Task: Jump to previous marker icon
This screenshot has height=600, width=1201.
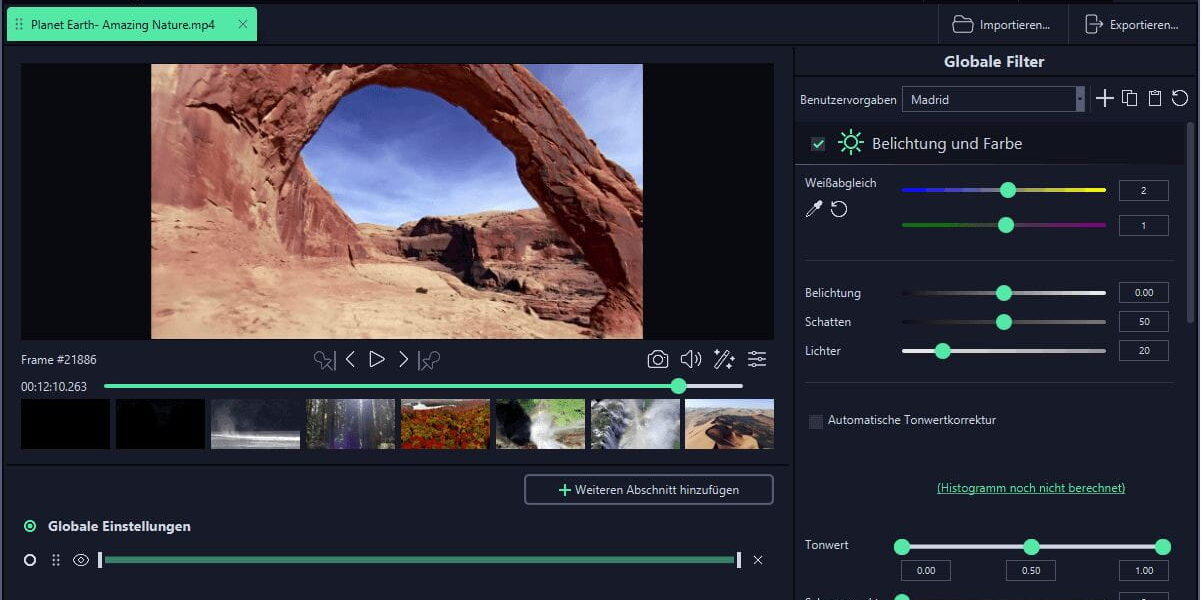Action: pos(324,360)
